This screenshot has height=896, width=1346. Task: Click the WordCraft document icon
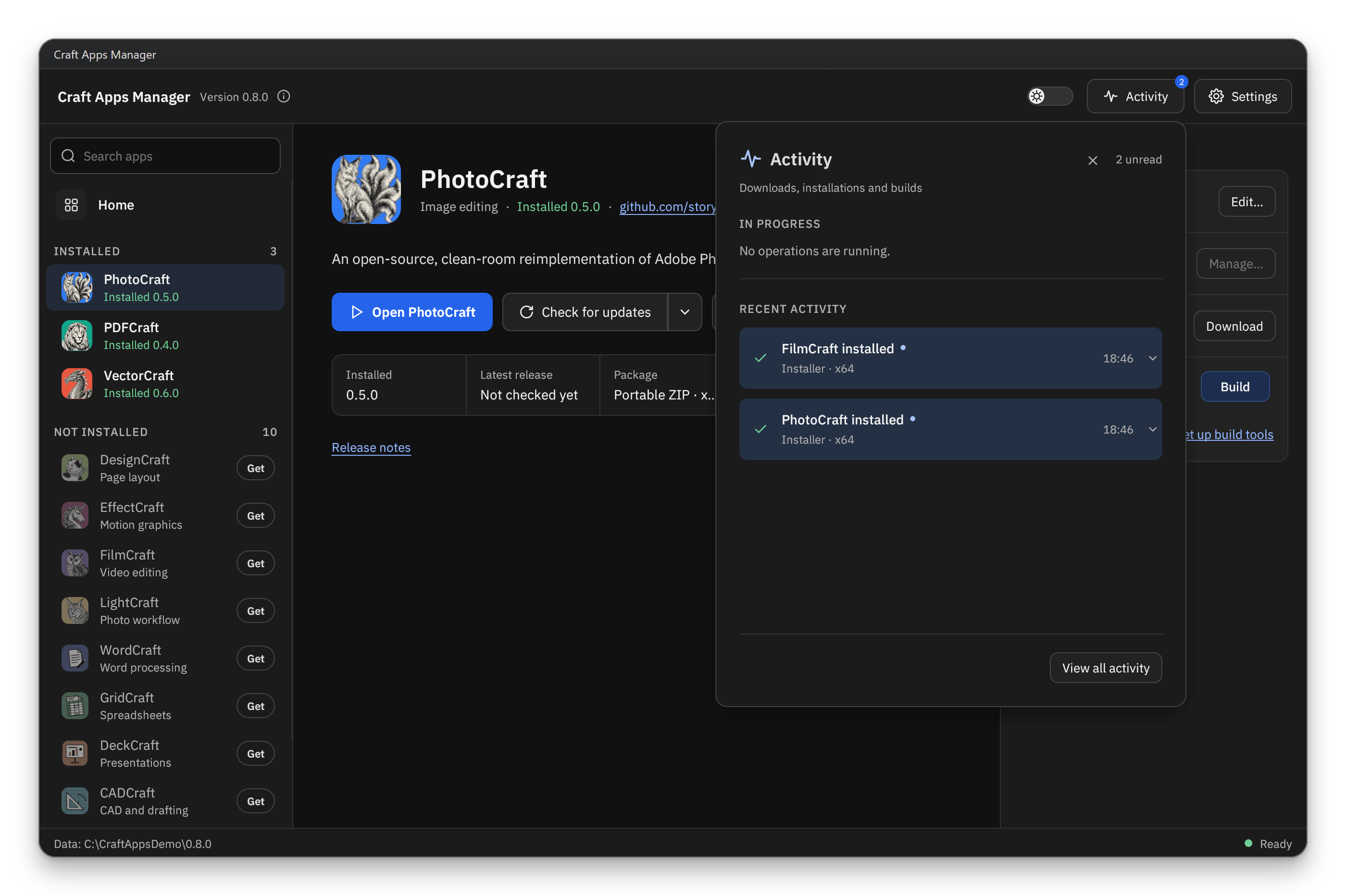[x=75, y=658]
